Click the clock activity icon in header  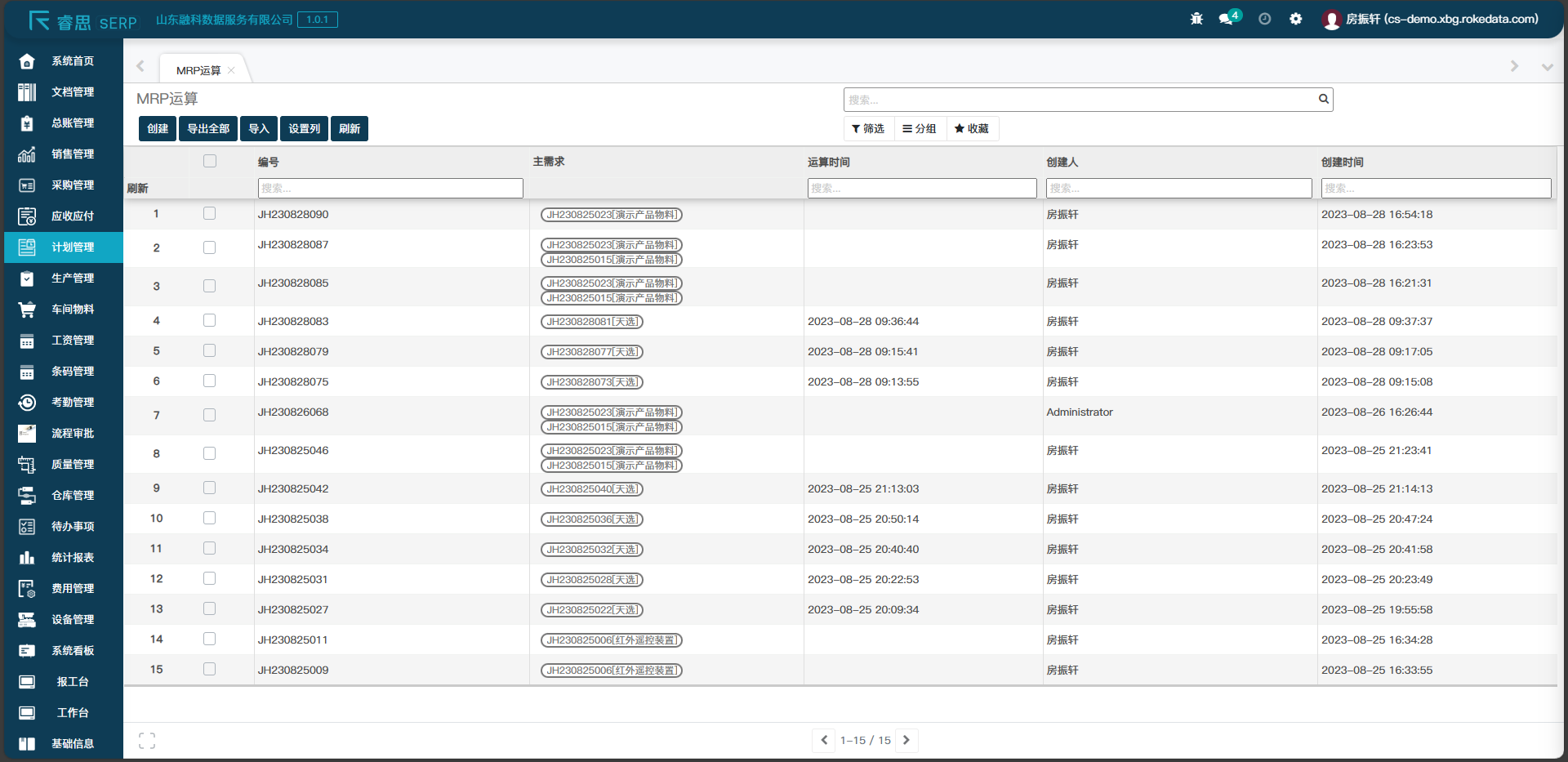(x=1264, y=19)
